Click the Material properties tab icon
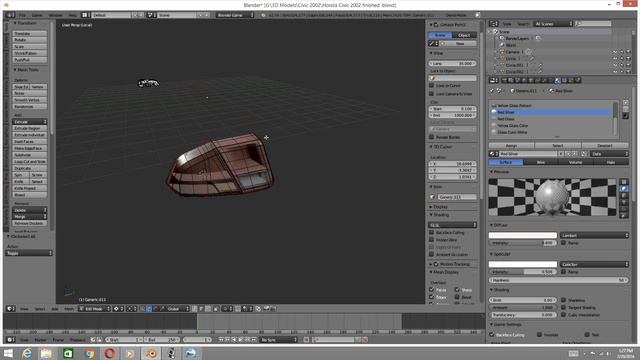Viewport: 640px width, 360px height. click(x=558, y=80)
